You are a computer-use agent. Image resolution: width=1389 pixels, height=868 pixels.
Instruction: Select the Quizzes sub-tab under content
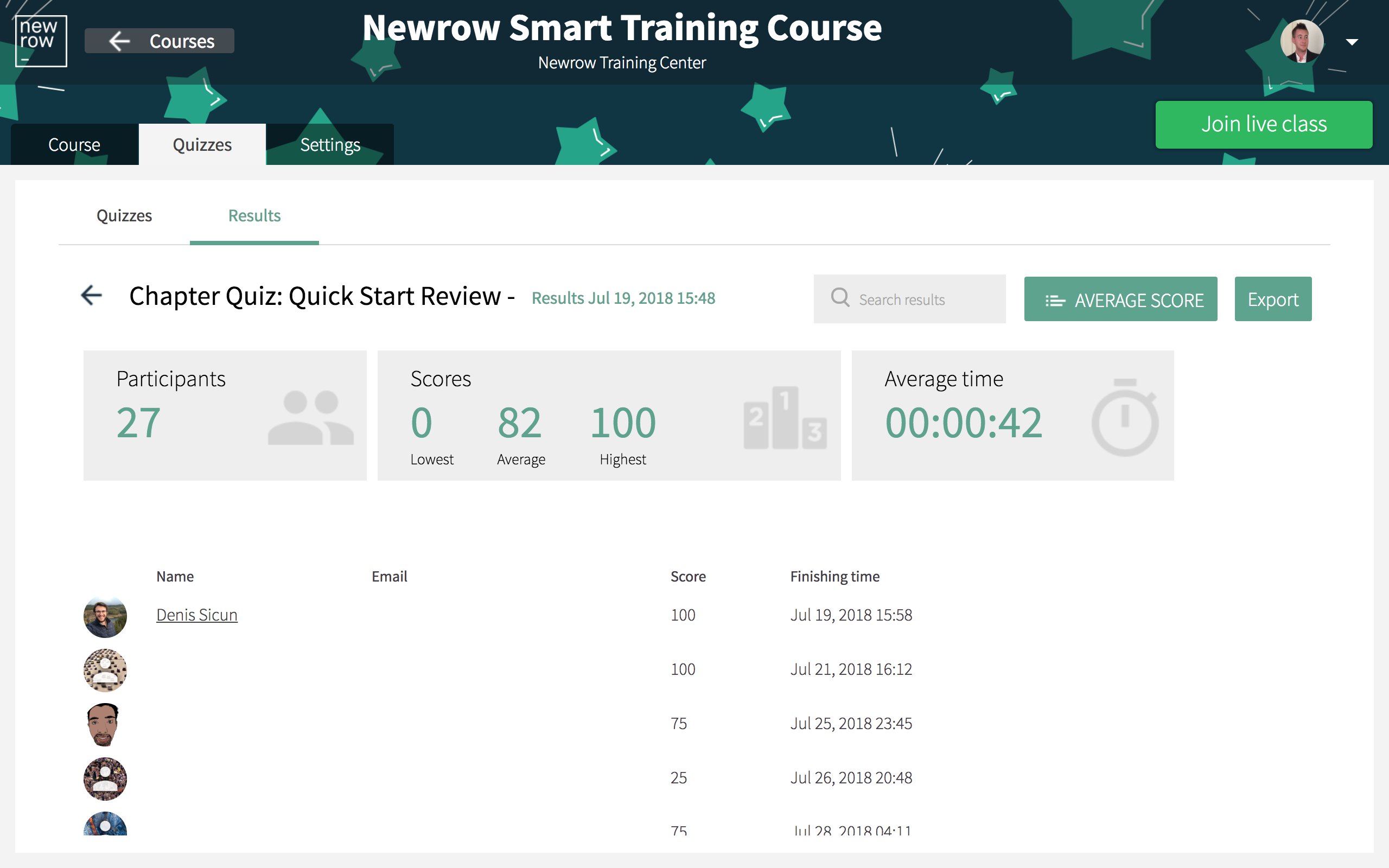coord(124,216)
